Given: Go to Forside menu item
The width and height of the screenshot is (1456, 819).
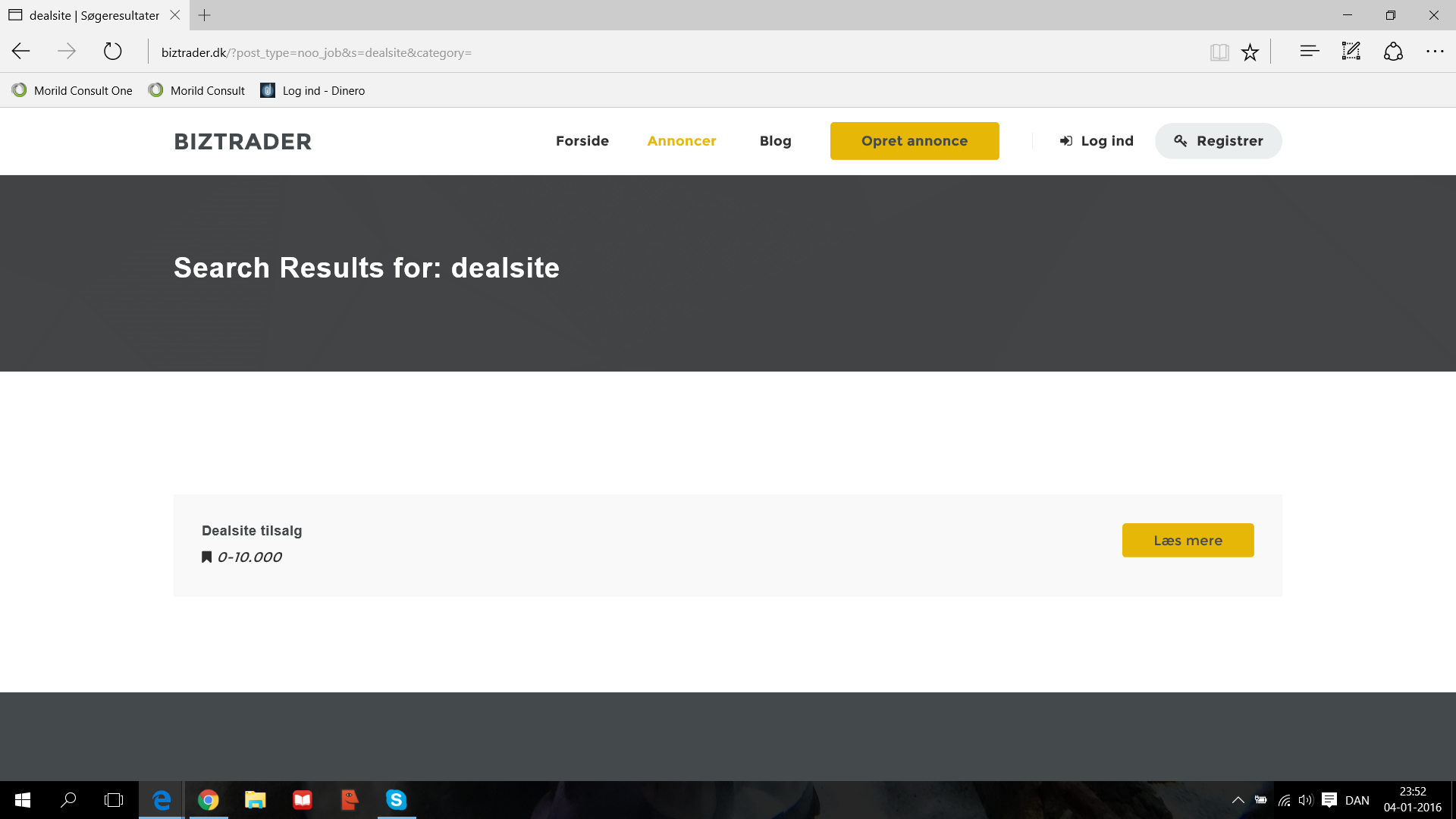Looking at the screenshot, I should click(582, 141).
